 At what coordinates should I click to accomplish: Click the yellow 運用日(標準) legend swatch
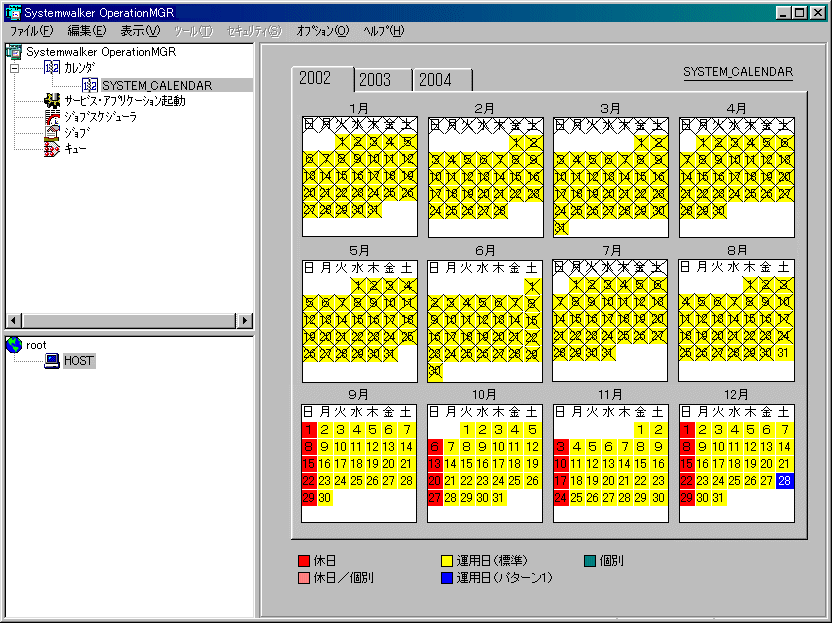tap(447, 561)
